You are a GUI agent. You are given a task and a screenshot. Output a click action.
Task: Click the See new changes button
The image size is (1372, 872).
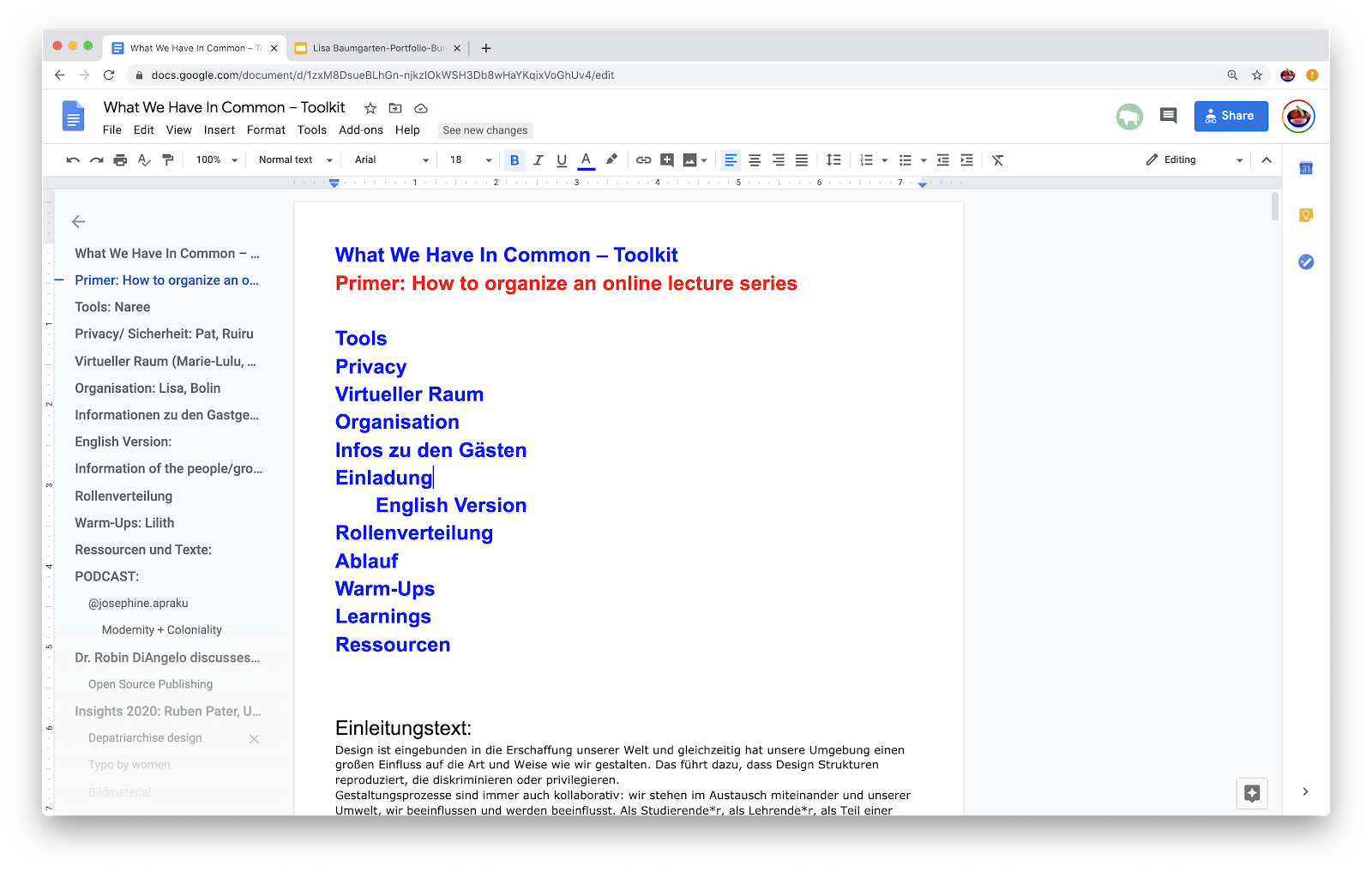485,130
